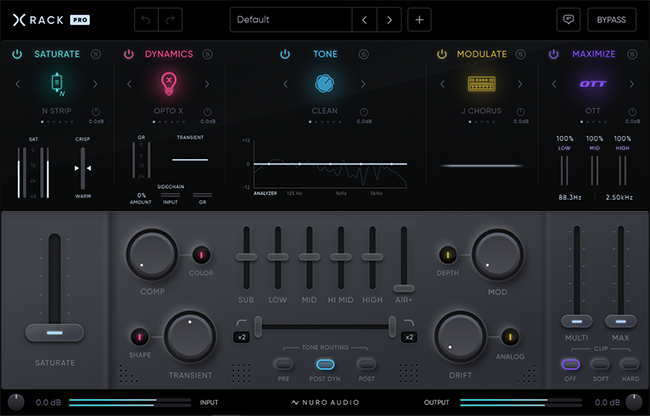Click the Clean gain trim knob
The width and height of the screenshot is (650, 416).
[364, 112]
